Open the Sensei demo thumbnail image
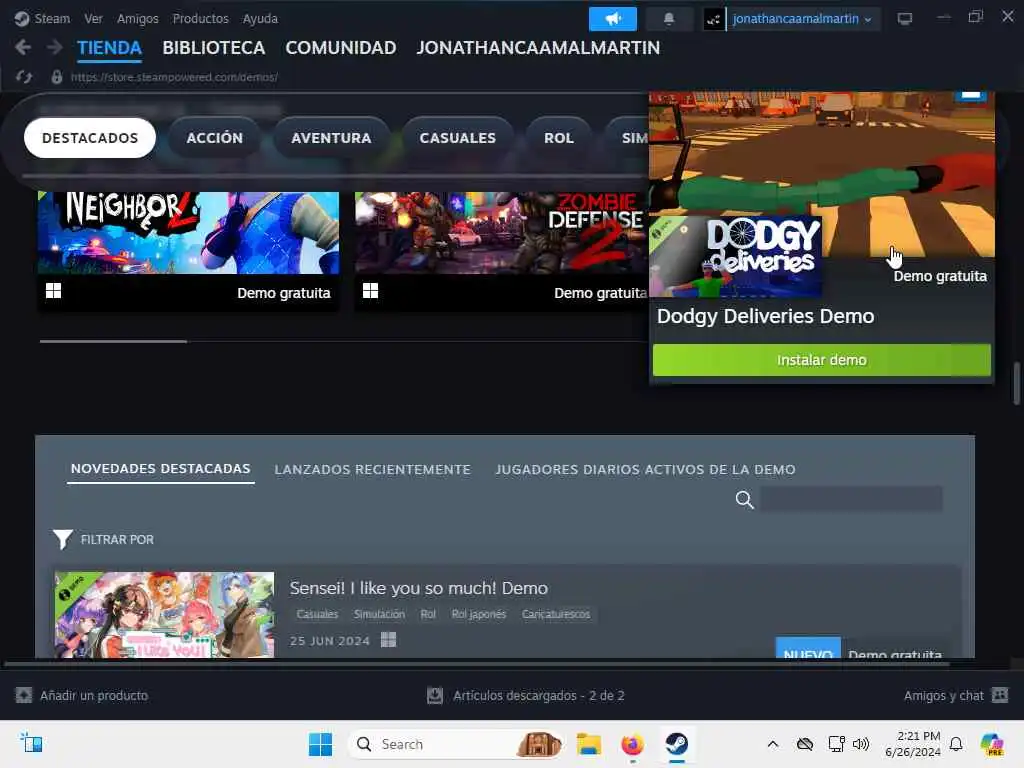 pos(165,615)
